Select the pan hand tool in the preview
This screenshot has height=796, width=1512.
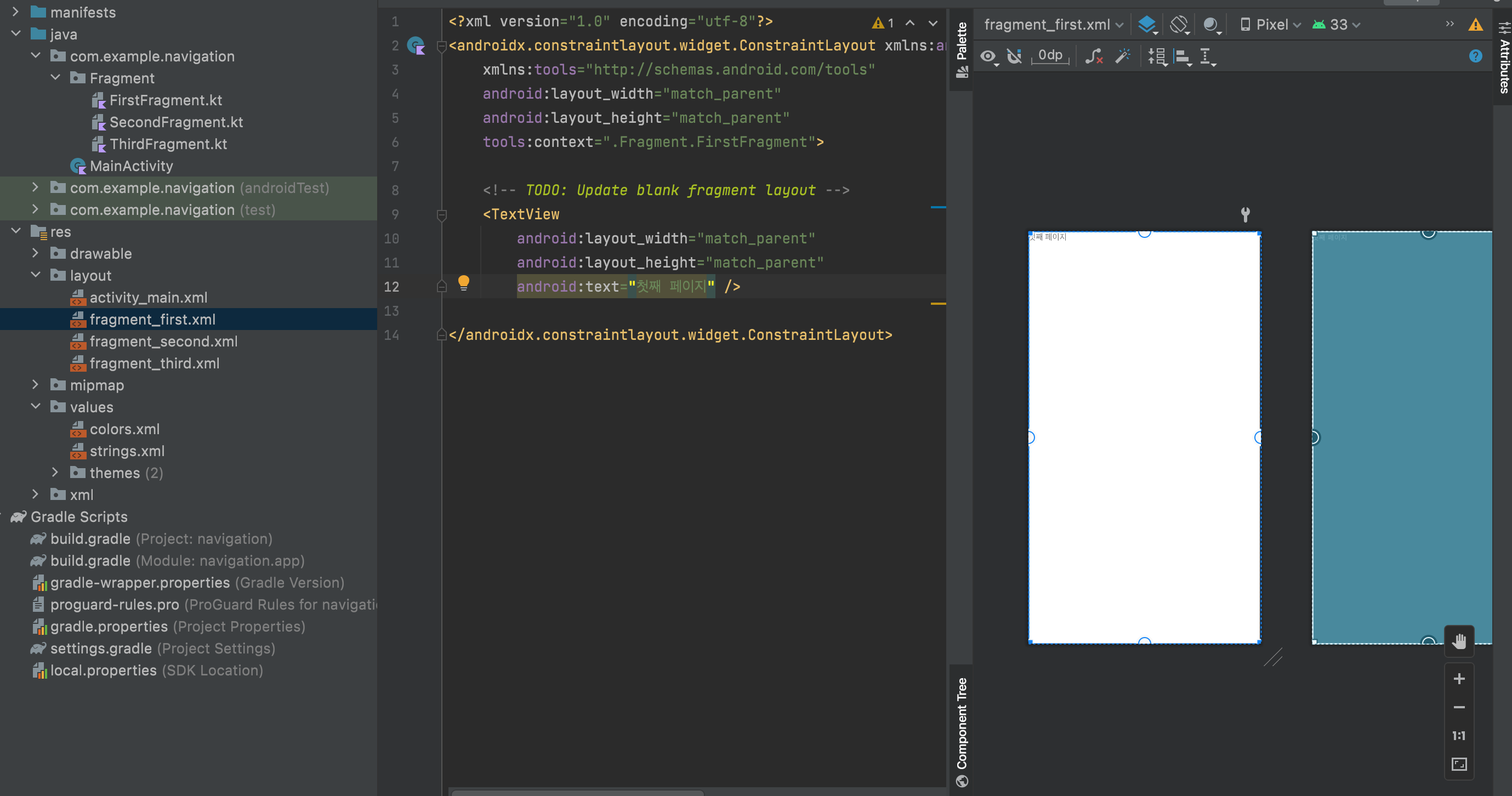[1459, 641]
